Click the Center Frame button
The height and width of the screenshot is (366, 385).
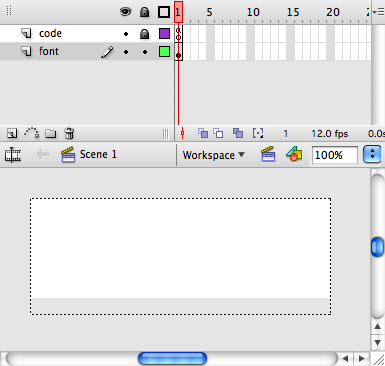click(x=182, y=133)
